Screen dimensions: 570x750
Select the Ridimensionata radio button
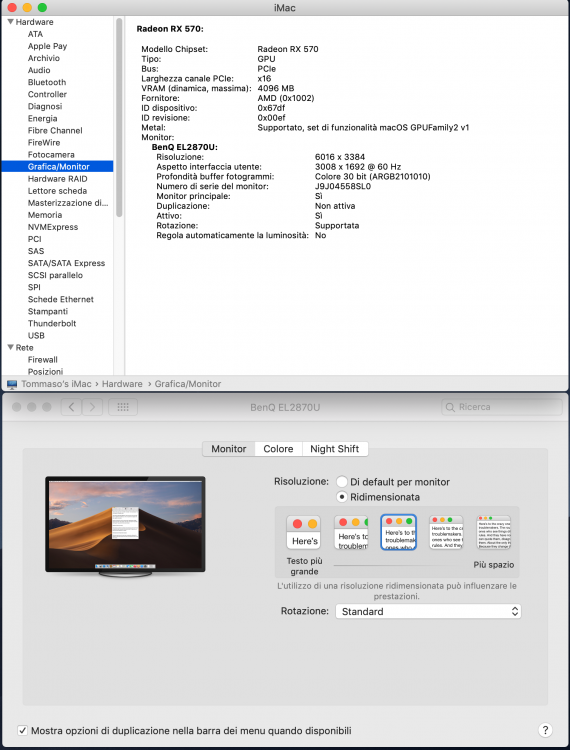point(342,497)
